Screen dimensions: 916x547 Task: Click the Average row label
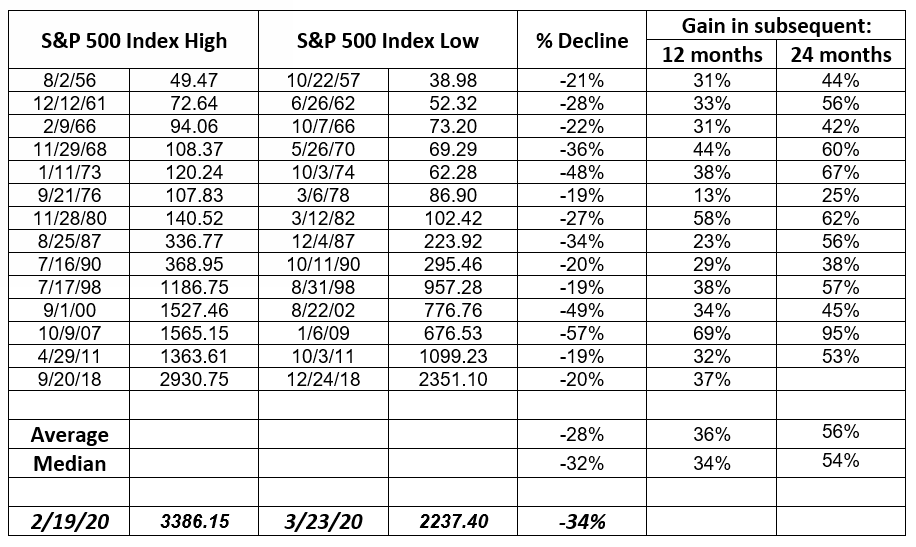70,434
